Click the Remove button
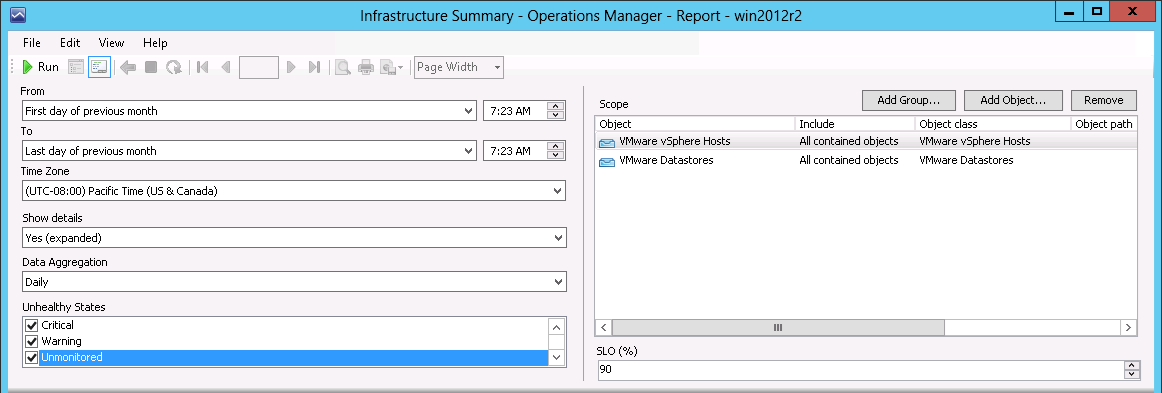The image size is (1162, 393). [1103, 100]
